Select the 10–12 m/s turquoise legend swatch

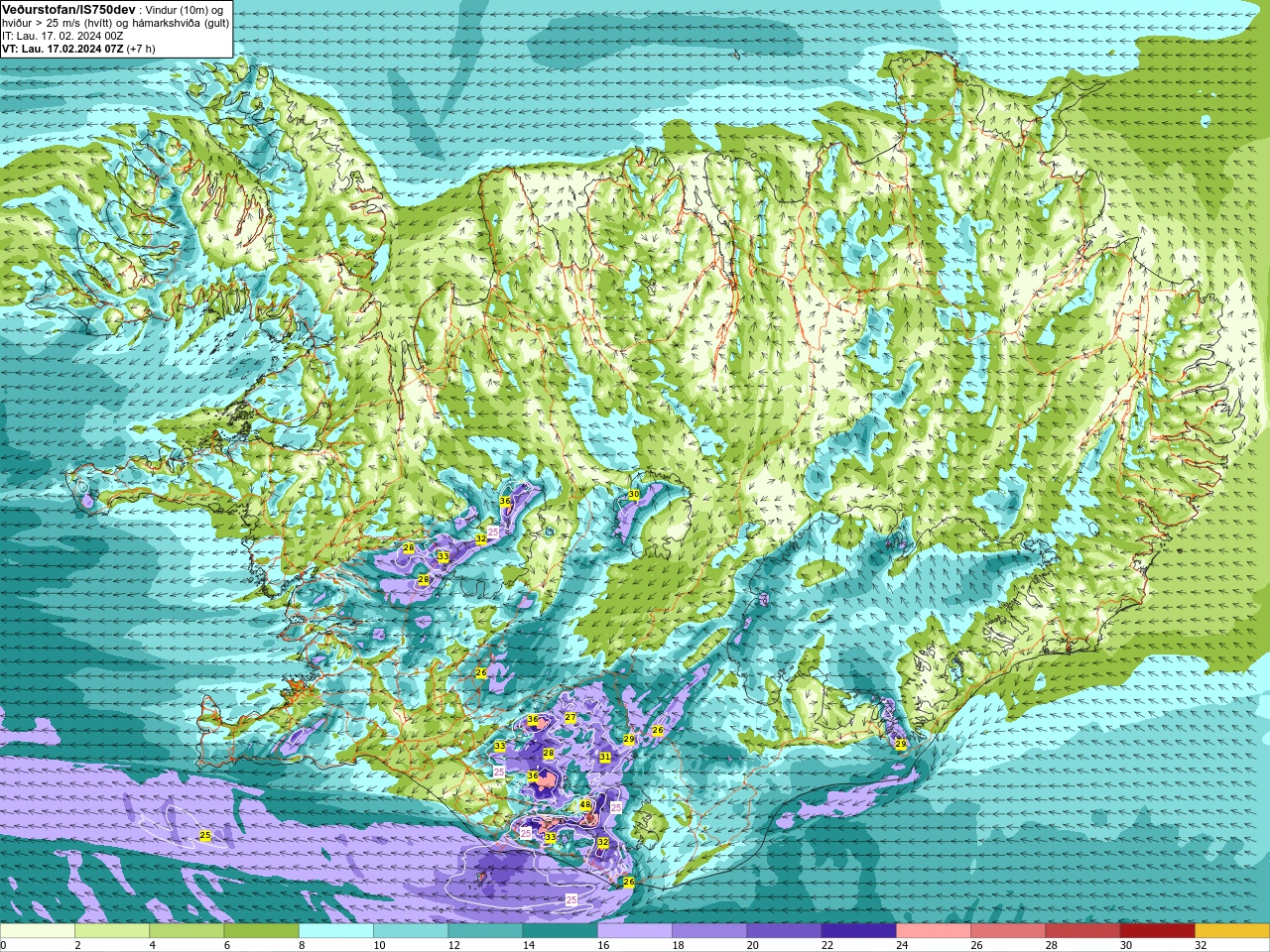tap(411, 931)
